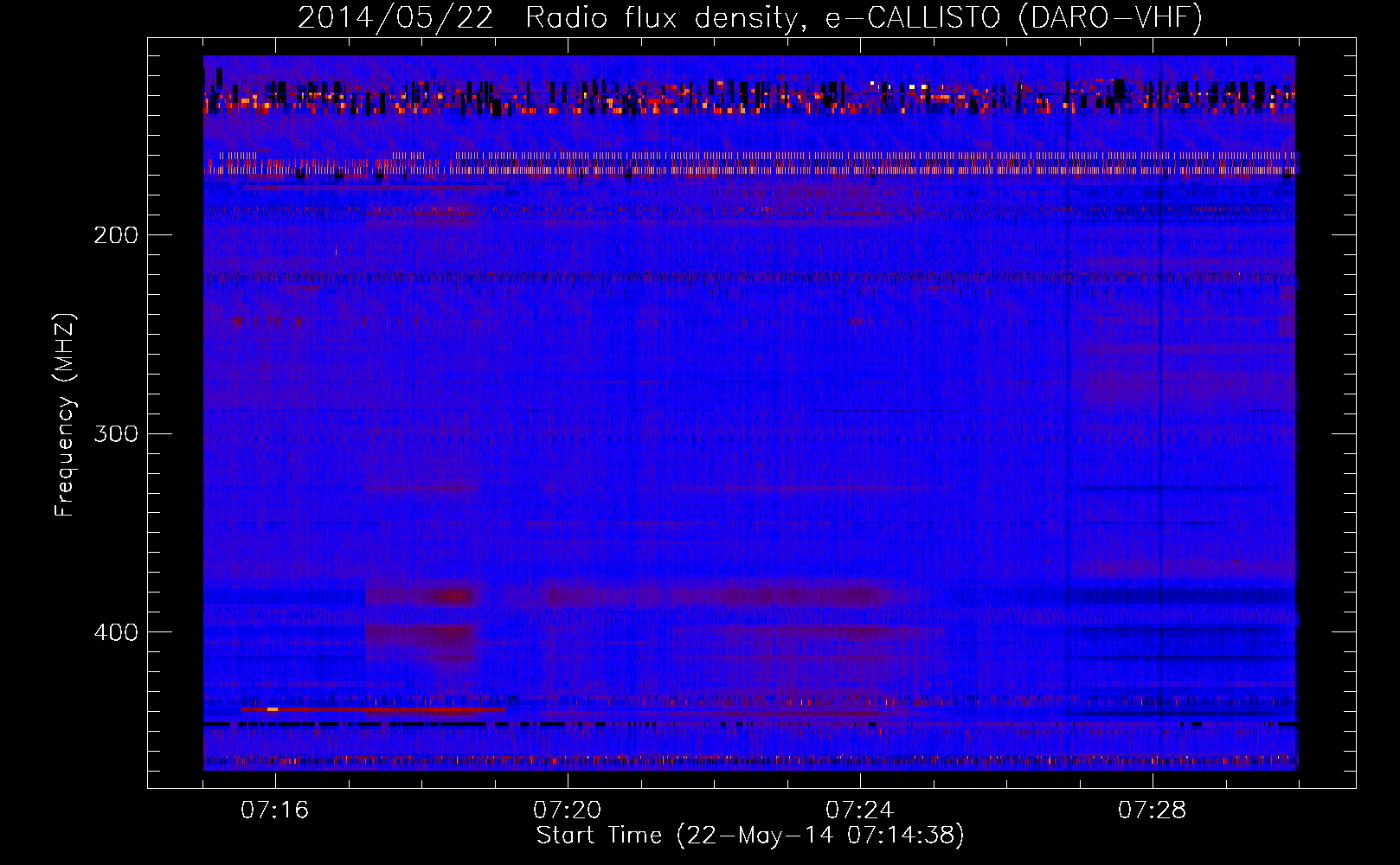This screenshot has width=1400, height=865.
Task: Click the 200 frequency tick label
Action: pos(116,235)
